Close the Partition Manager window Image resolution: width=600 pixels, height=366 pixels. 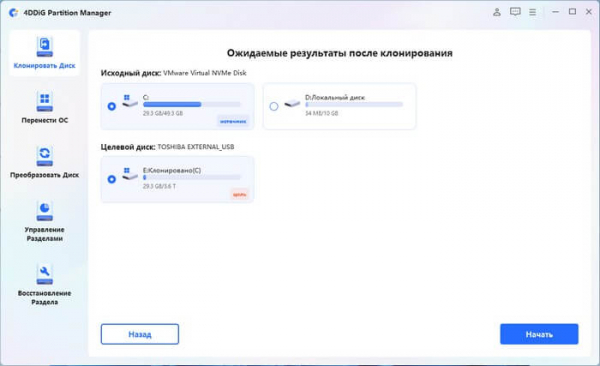click(589, 12)
